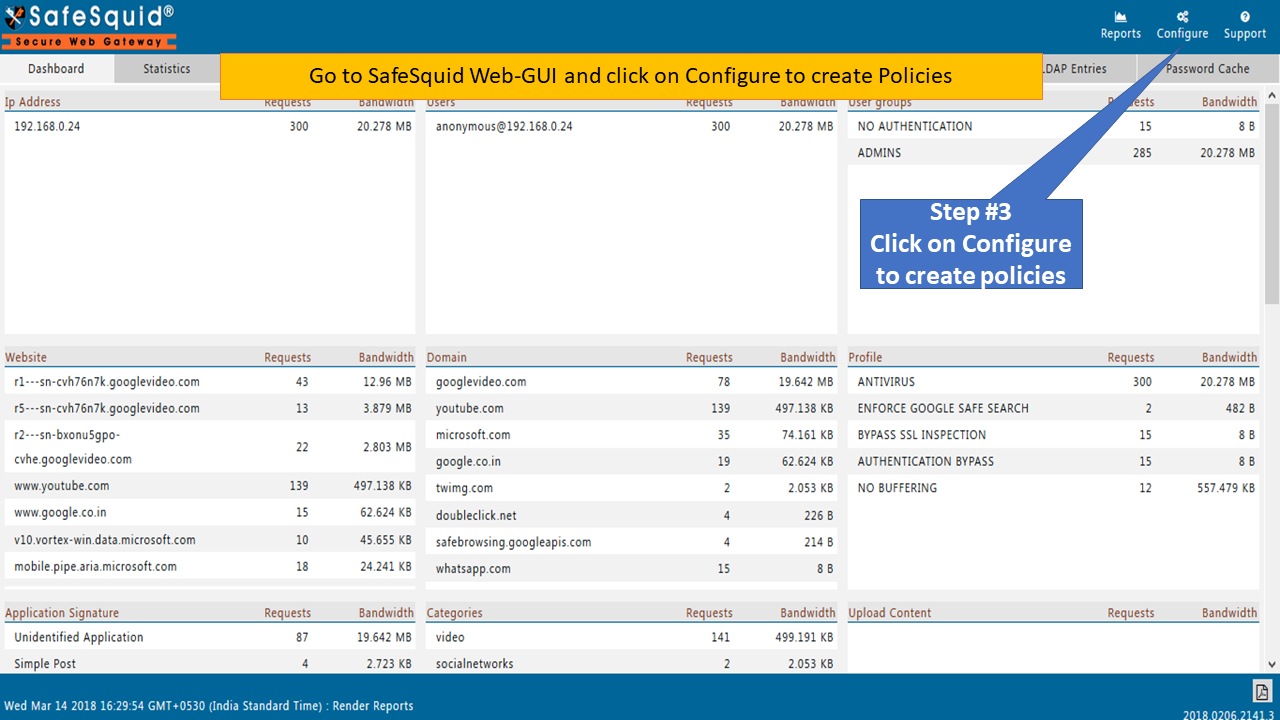Select IP address 192.168.0.24 row
This screenshot has height=720, width=1280.
click(209, 127)
